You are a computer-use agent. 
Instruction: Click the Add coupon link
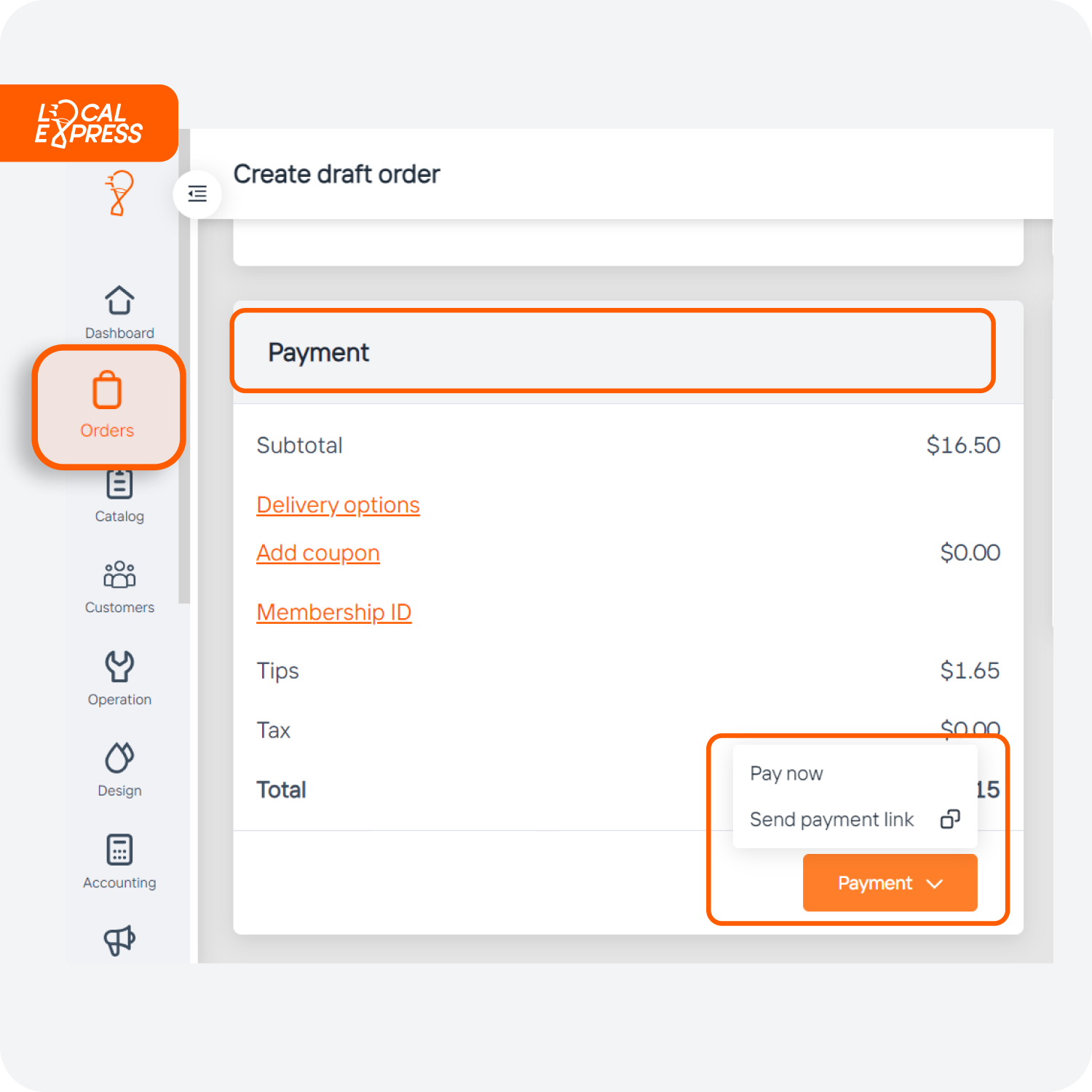coord(318,553)
